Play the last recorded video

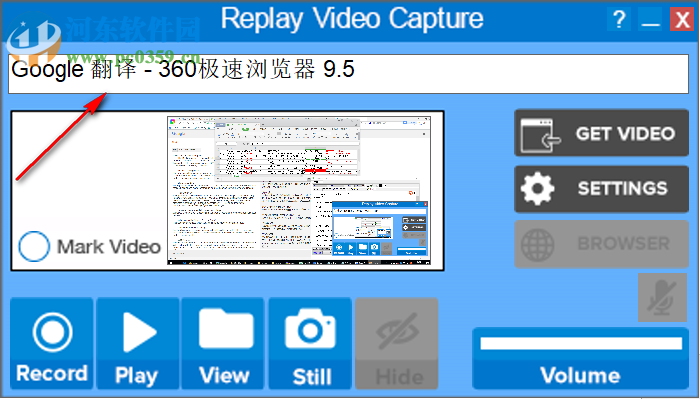click(138, 343)
